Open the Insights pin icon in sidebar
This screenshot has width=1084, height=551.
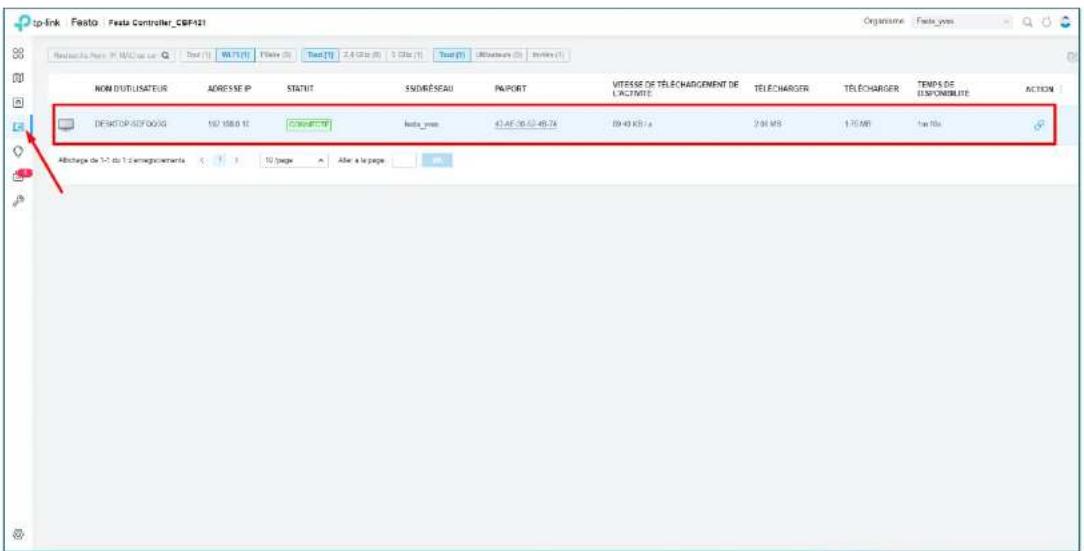[19, 150]
